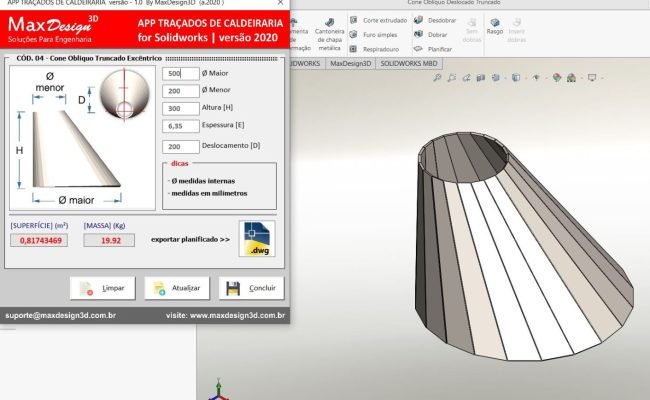Click the 'Ø medidas internas' tip
650x400 pixels.
[201, 181]
